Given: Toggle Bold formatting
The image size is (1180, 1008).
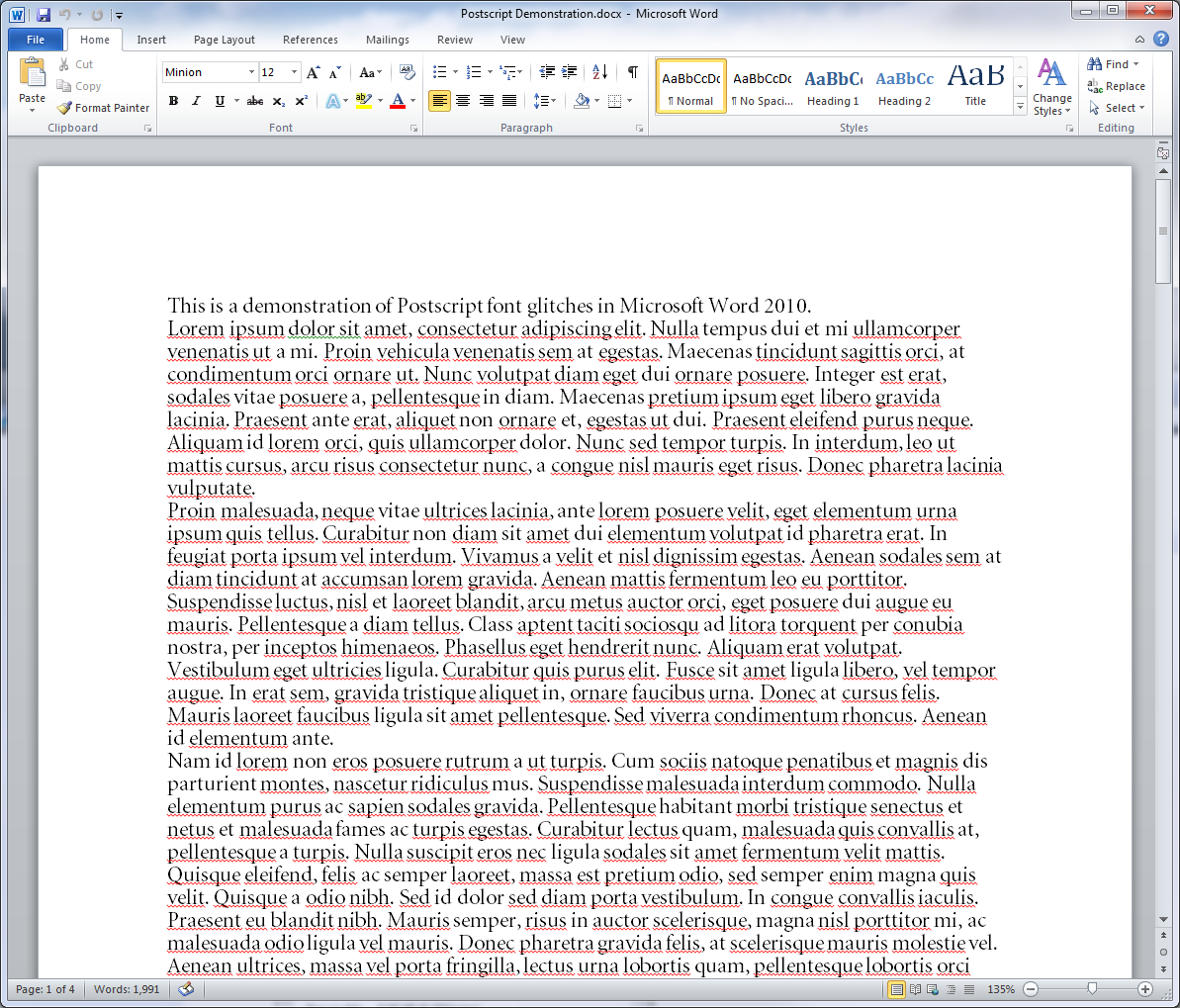Looking at the screenshot, I should pyautogui.click(x=174, y=101).
